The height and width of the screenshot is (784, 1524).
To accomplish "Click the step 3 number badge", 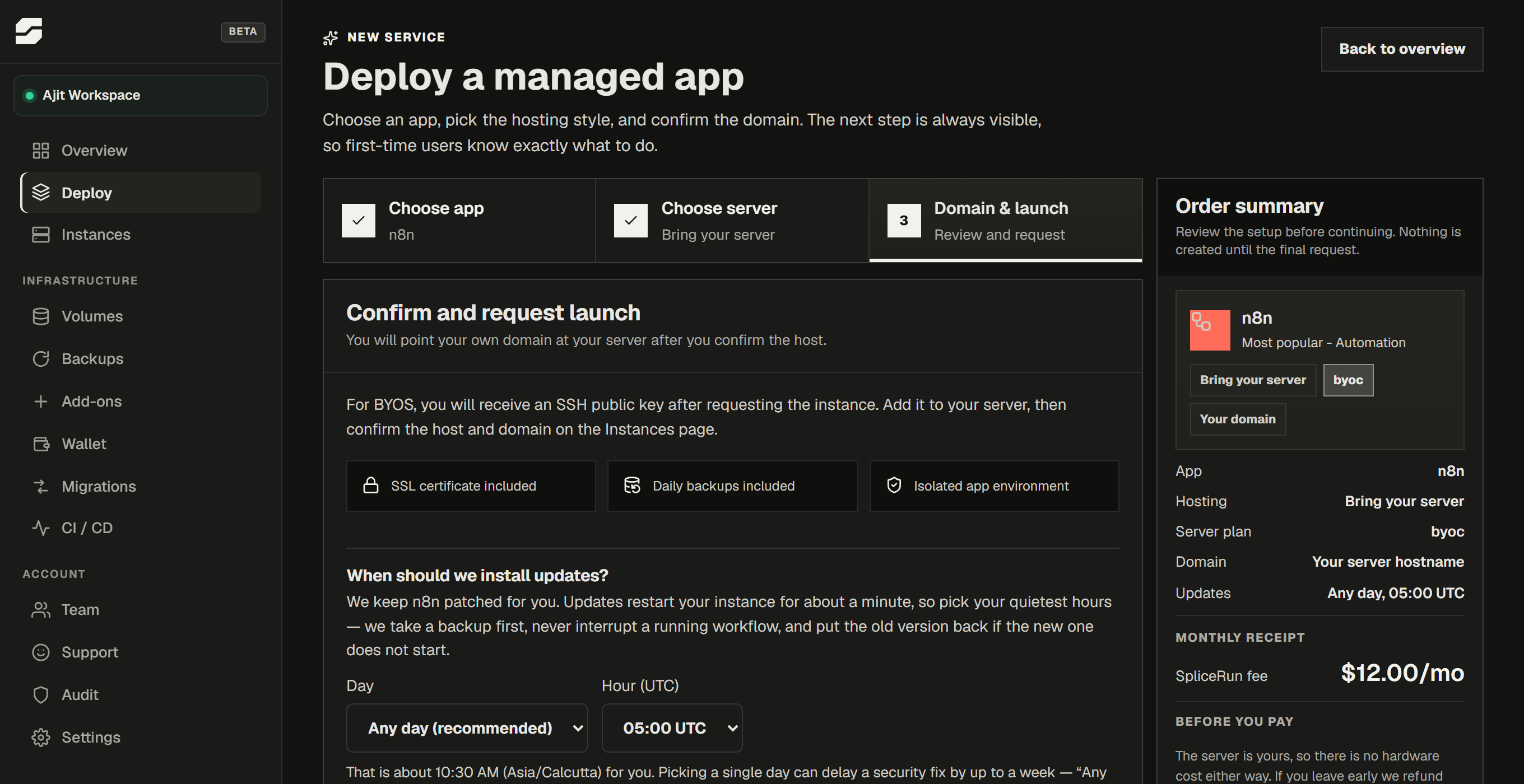I will (904, 221).
